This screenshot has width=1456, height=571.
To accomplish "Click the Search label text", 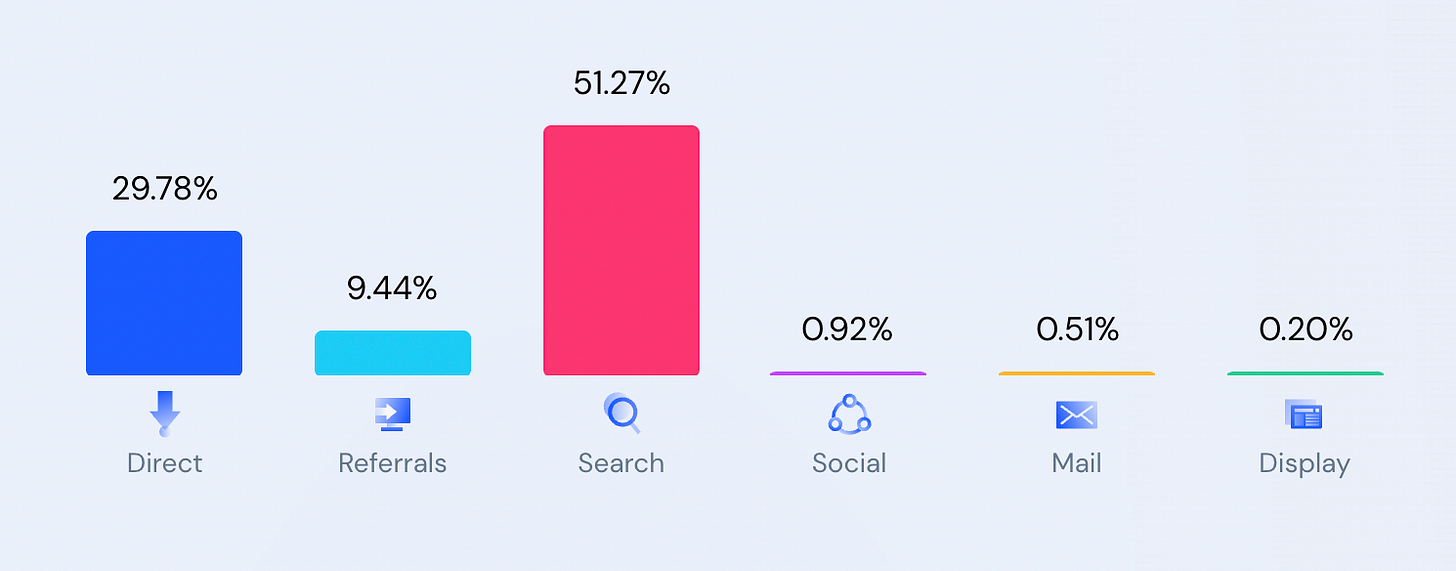I will pyautogui.click(x=621, y=463).
